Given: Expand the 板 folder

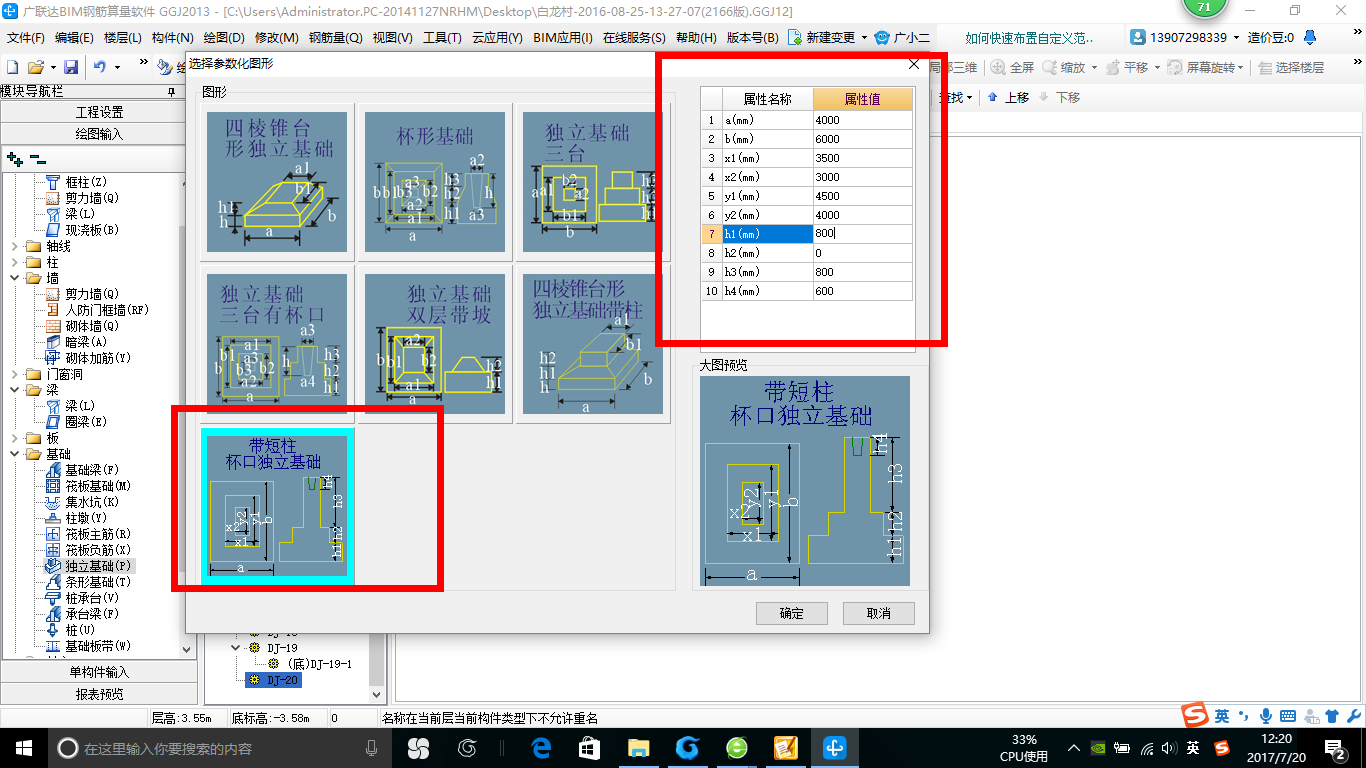Looking at the screenshot, I should (13, 438).
